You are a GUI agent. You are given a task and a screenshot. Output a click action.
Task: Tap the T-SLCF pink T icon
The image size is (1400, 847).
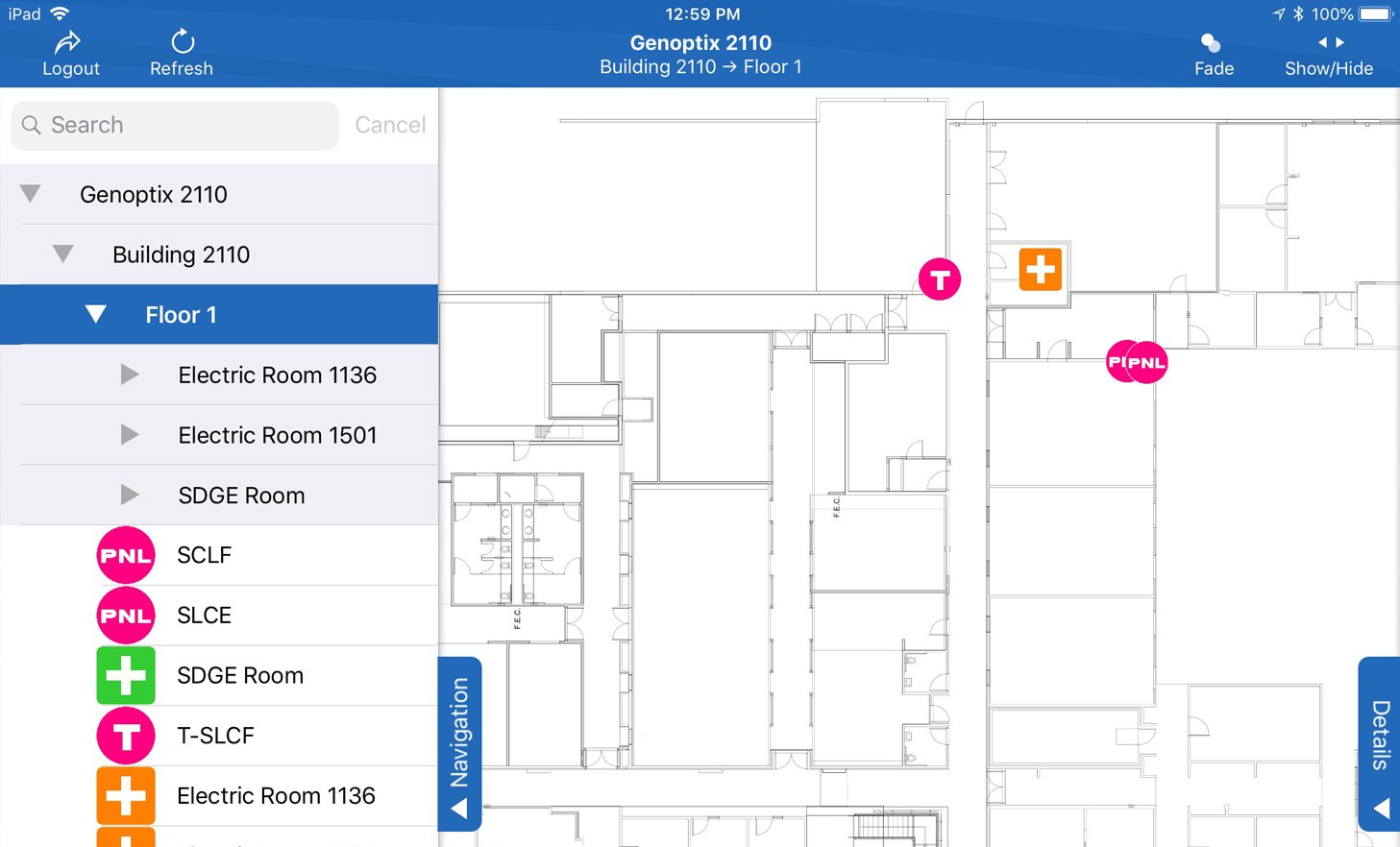click(x=126, y=736)
